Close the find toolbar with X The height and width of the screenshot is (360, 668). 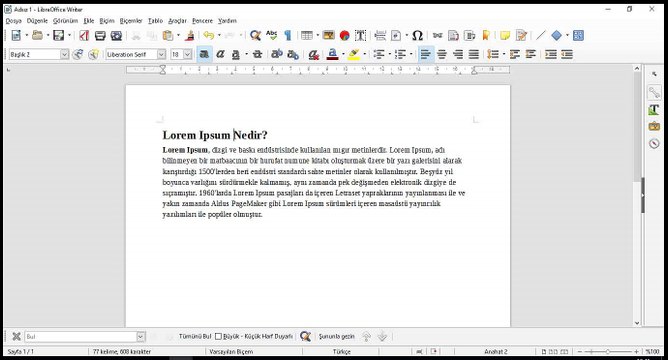[16, 337]
